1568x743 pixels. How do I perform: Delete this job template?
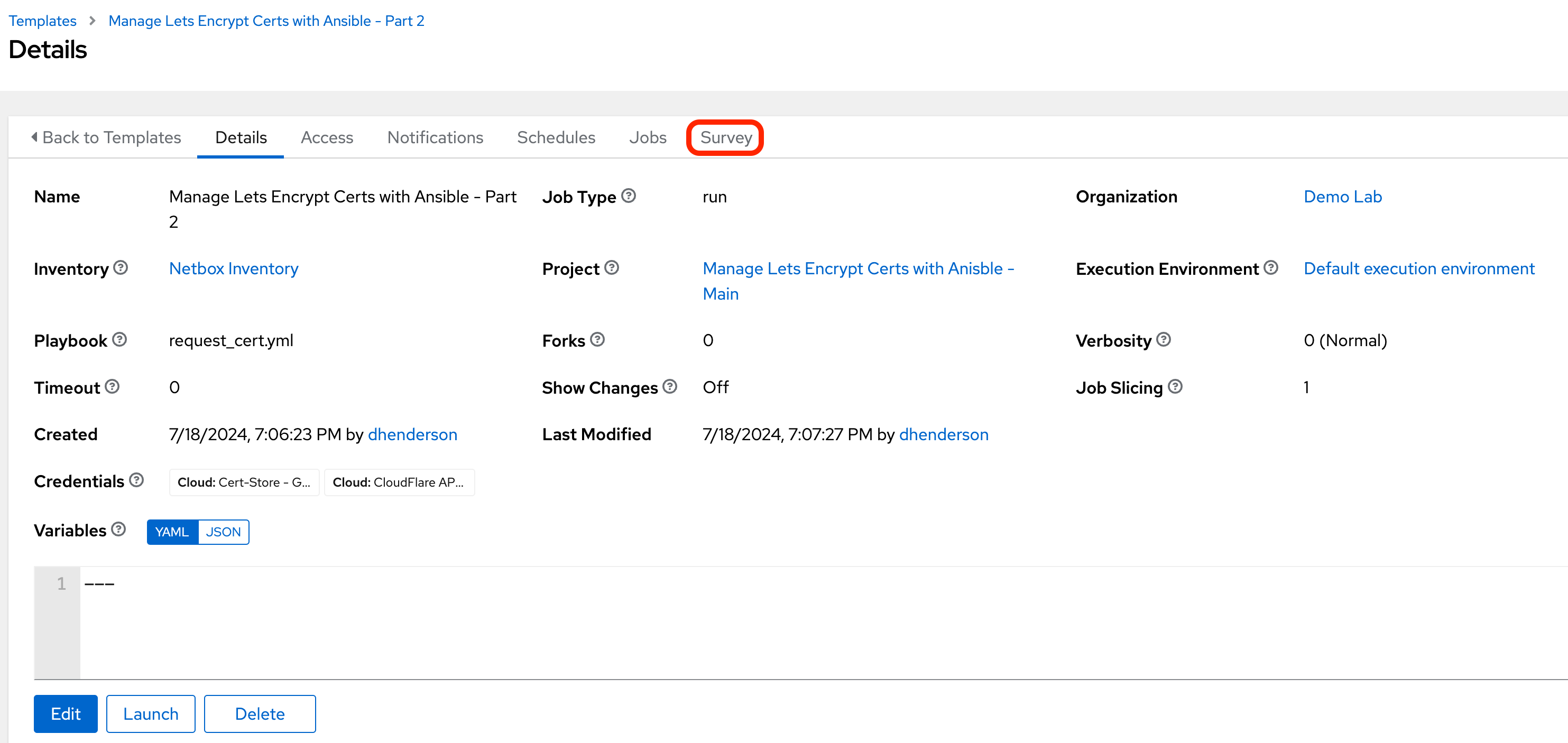[x=260, y=714]
